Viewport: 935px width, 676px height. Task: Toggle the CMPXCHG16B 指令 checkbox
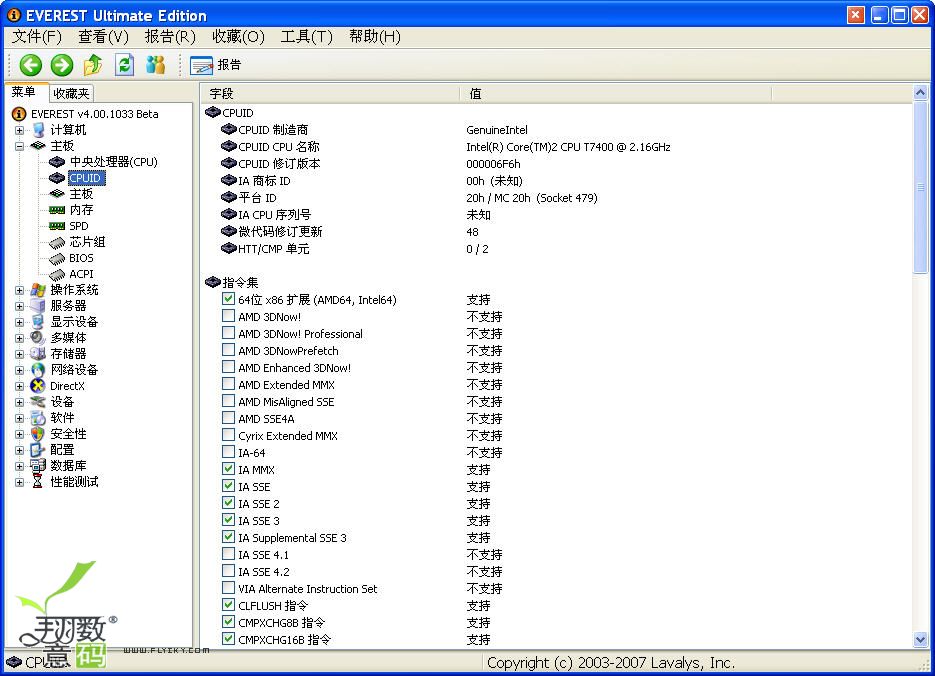[228, 638]
